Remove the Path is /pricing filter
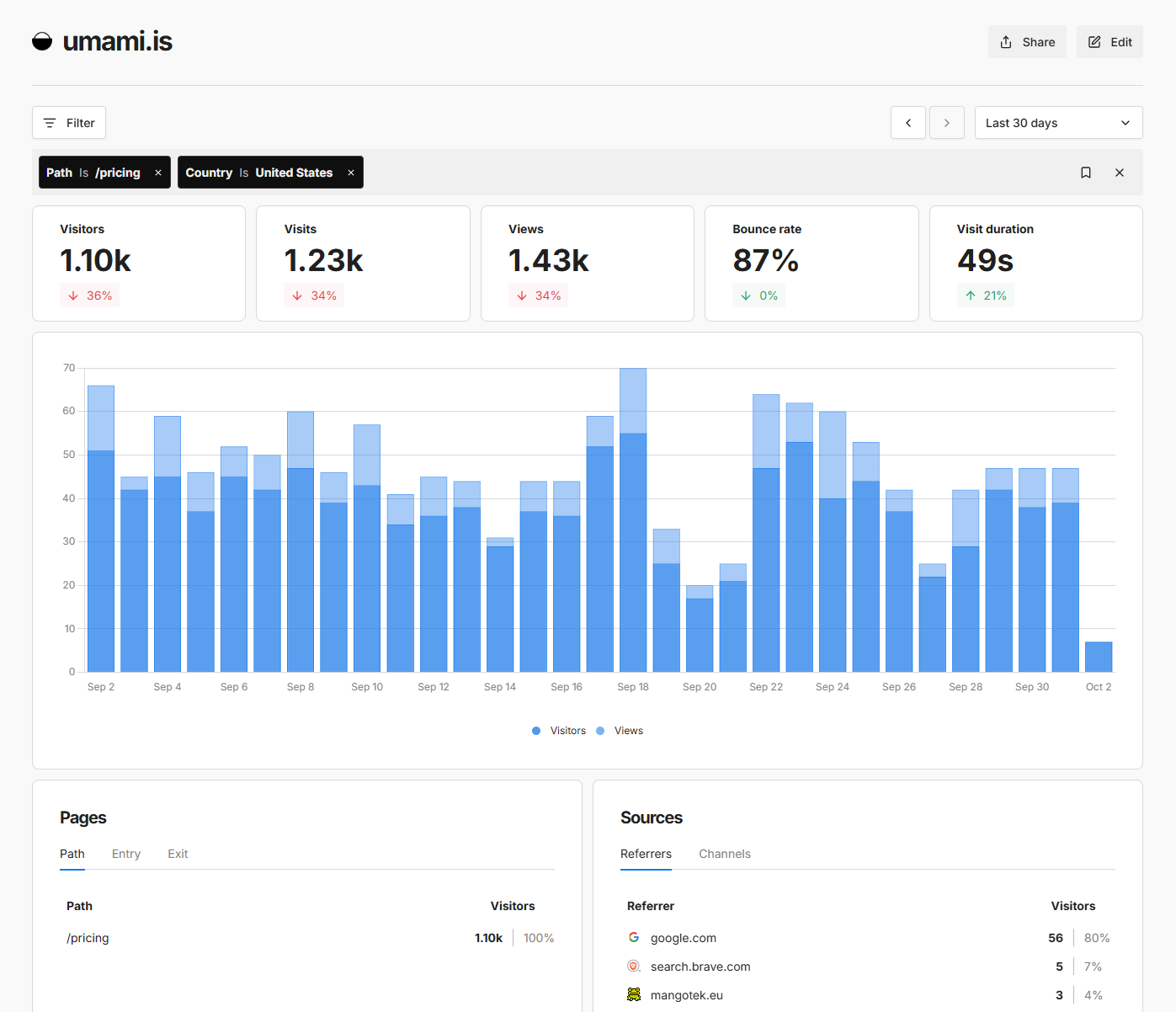Viewport: 1176px width, 1012px height. point(158,173)
